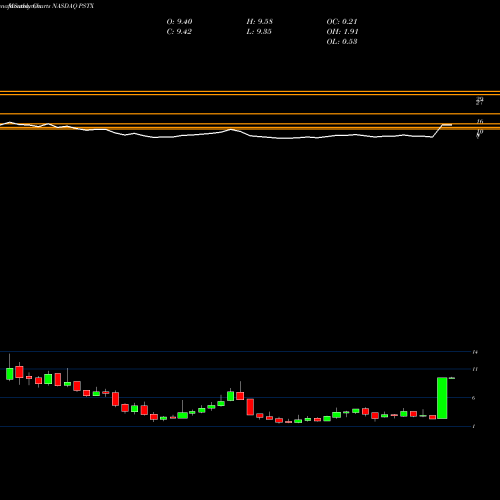Select the first green candlestick at far left

tap(10, 374)
